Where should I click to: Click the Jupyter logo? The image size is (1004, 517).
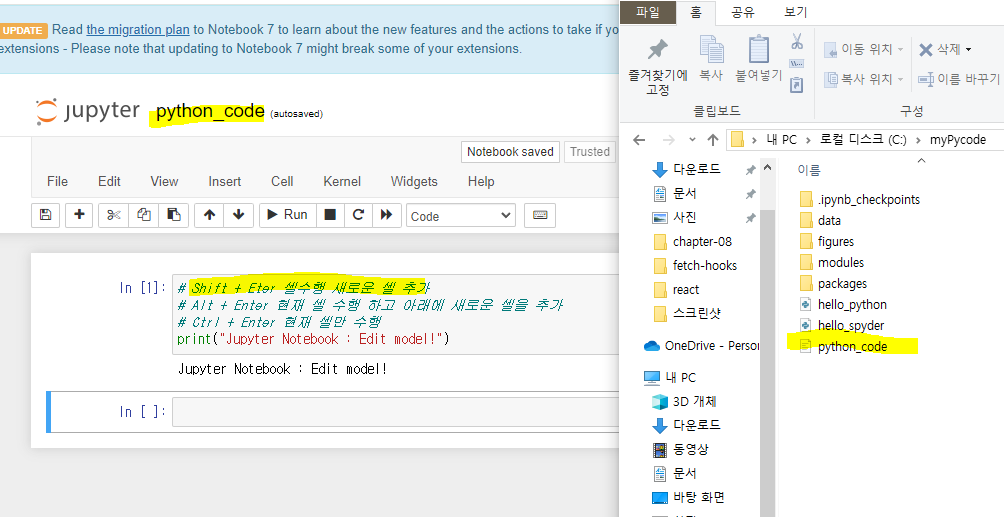88,111
